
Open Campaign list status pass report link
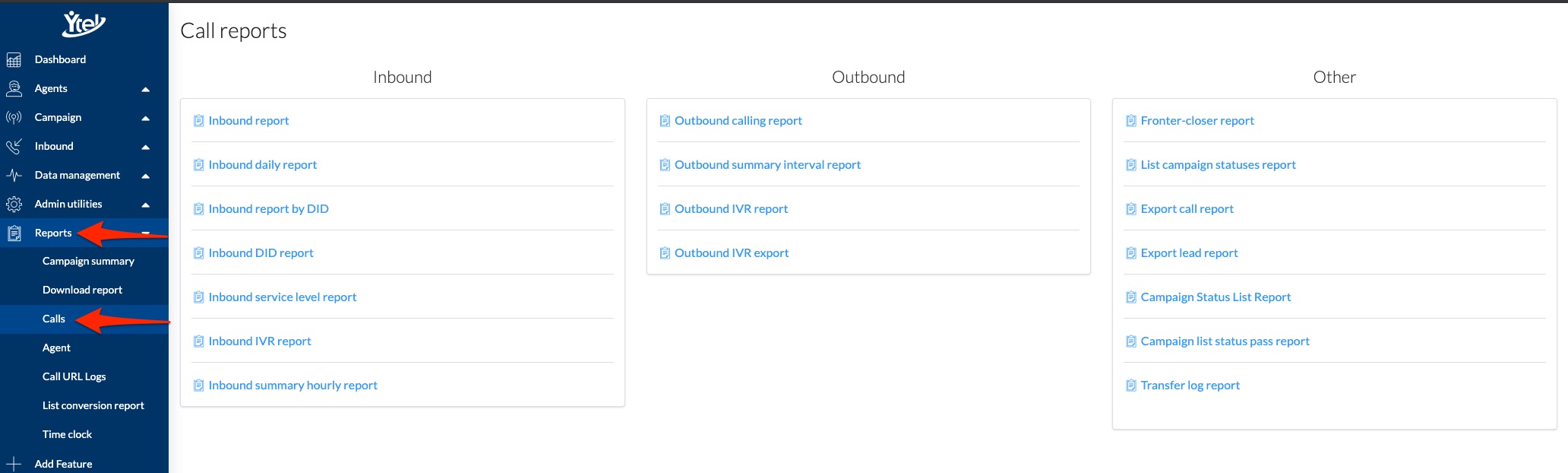[x=1225, y=341]
